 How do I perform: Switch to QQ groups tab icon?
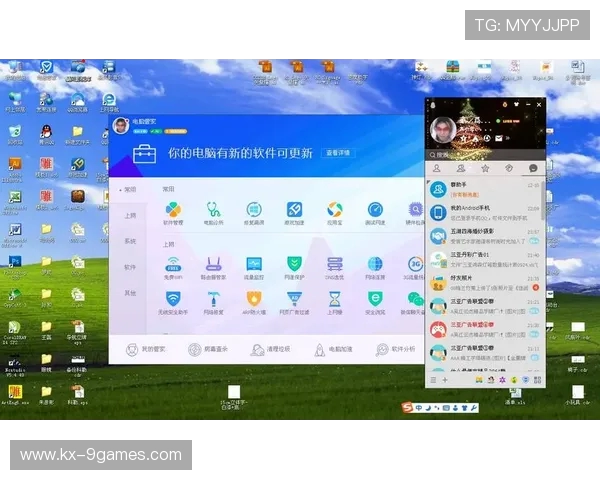click(461, 168)
